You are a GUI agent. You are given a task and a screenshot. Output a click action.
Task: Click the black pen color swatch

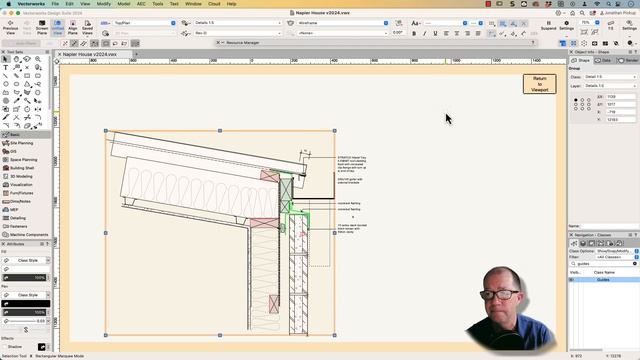(26, 304)
